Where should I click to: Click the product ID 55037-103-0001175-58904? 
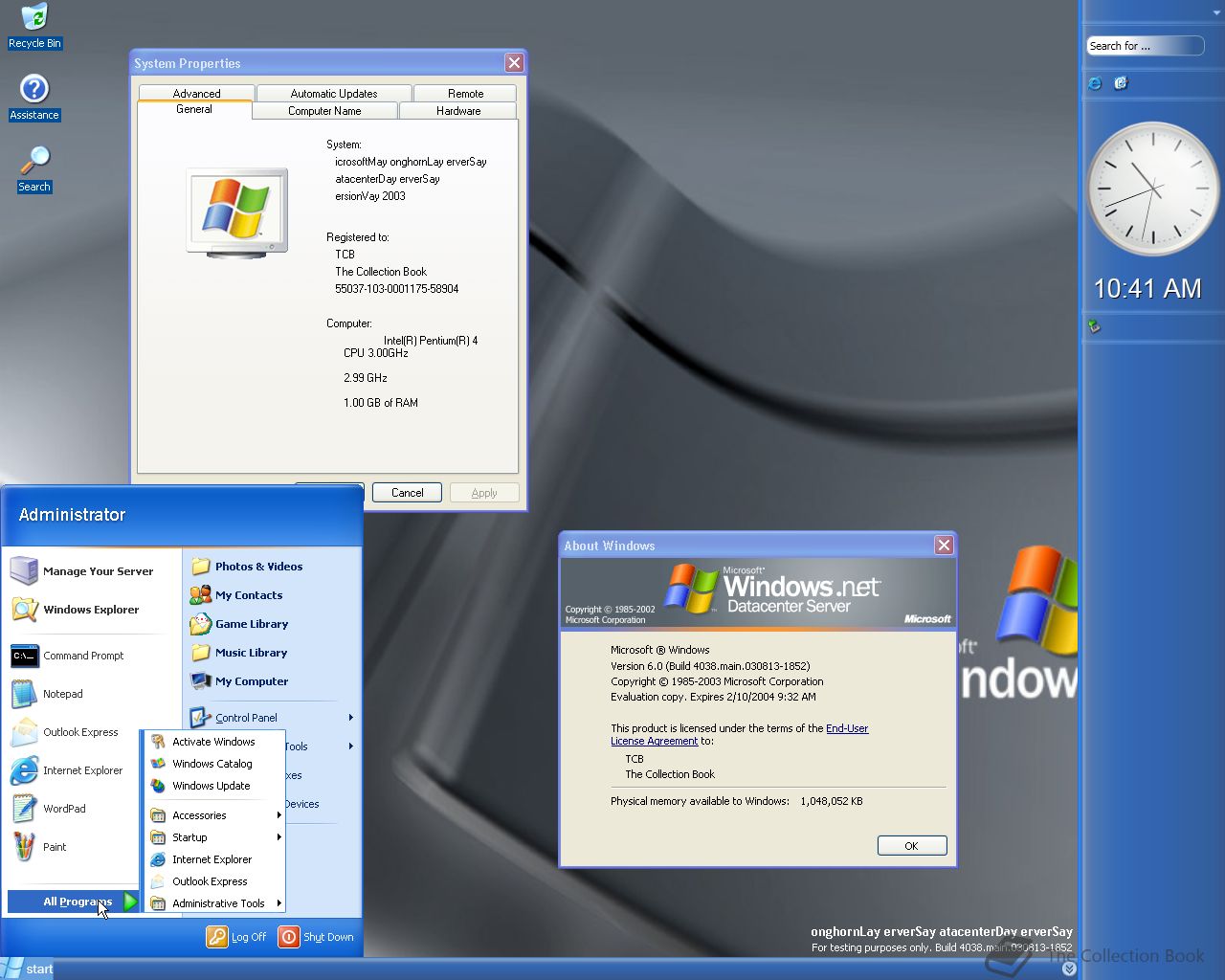pos(397,289)
